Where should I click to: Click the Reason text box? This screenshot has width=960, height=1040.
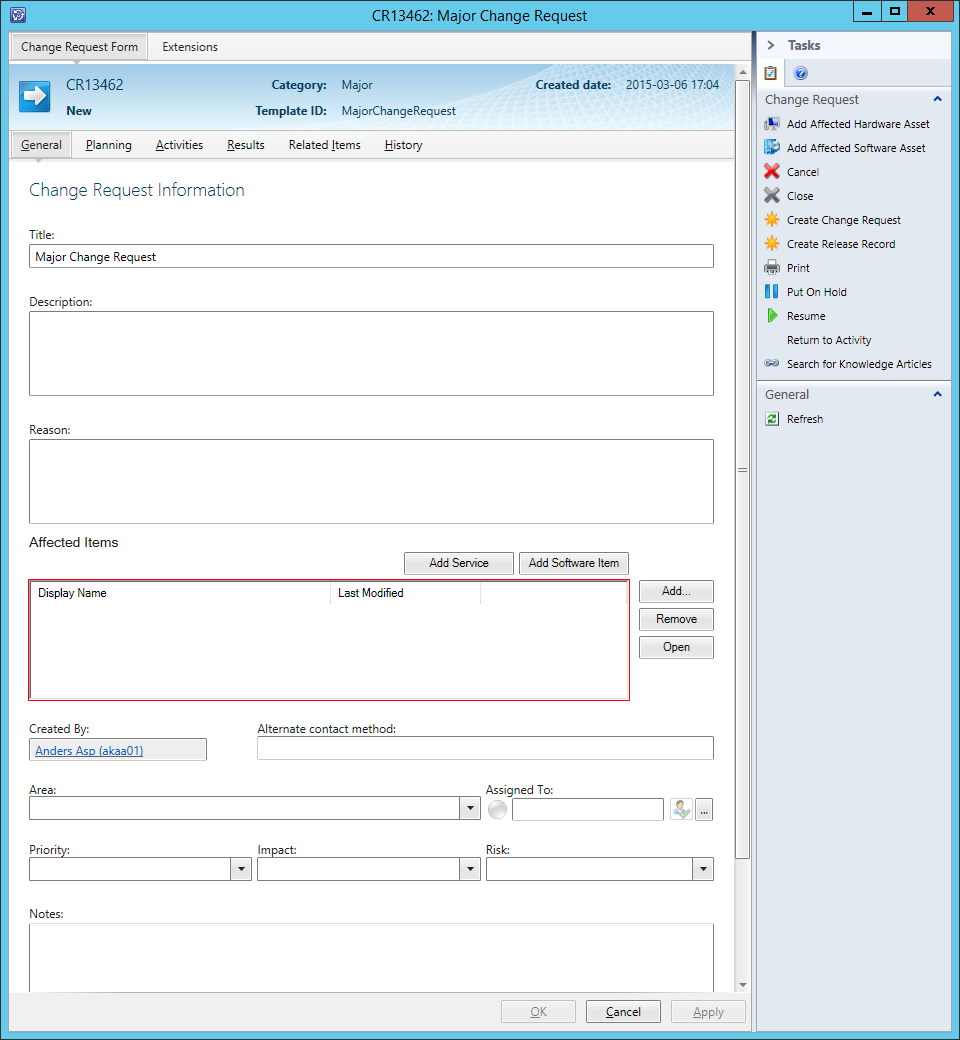point(372,482)
